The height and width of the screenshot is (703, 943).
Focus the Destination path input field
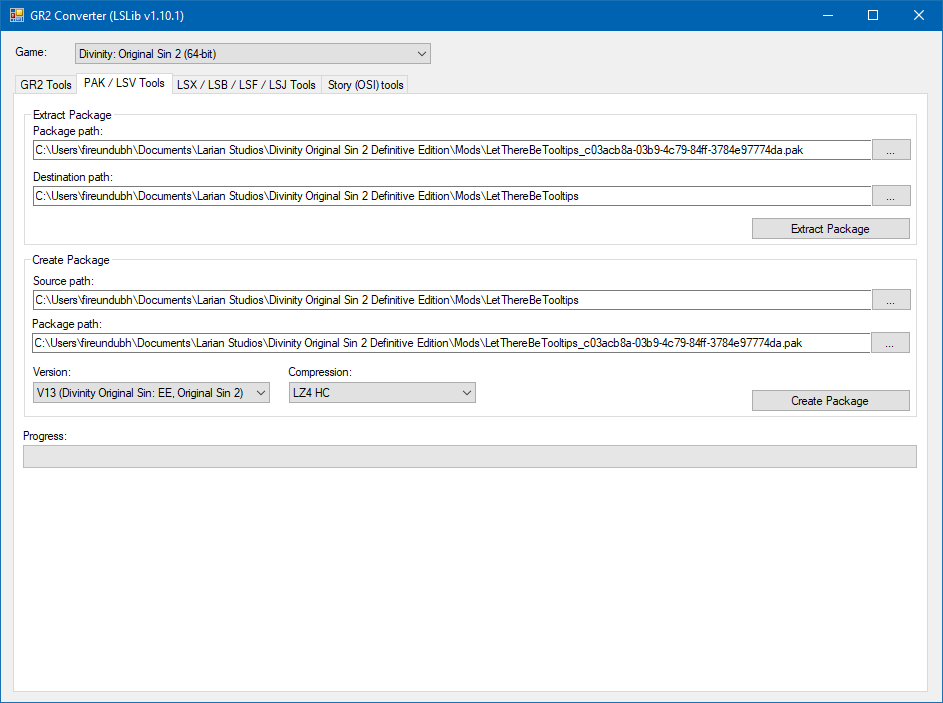point(451,196)
